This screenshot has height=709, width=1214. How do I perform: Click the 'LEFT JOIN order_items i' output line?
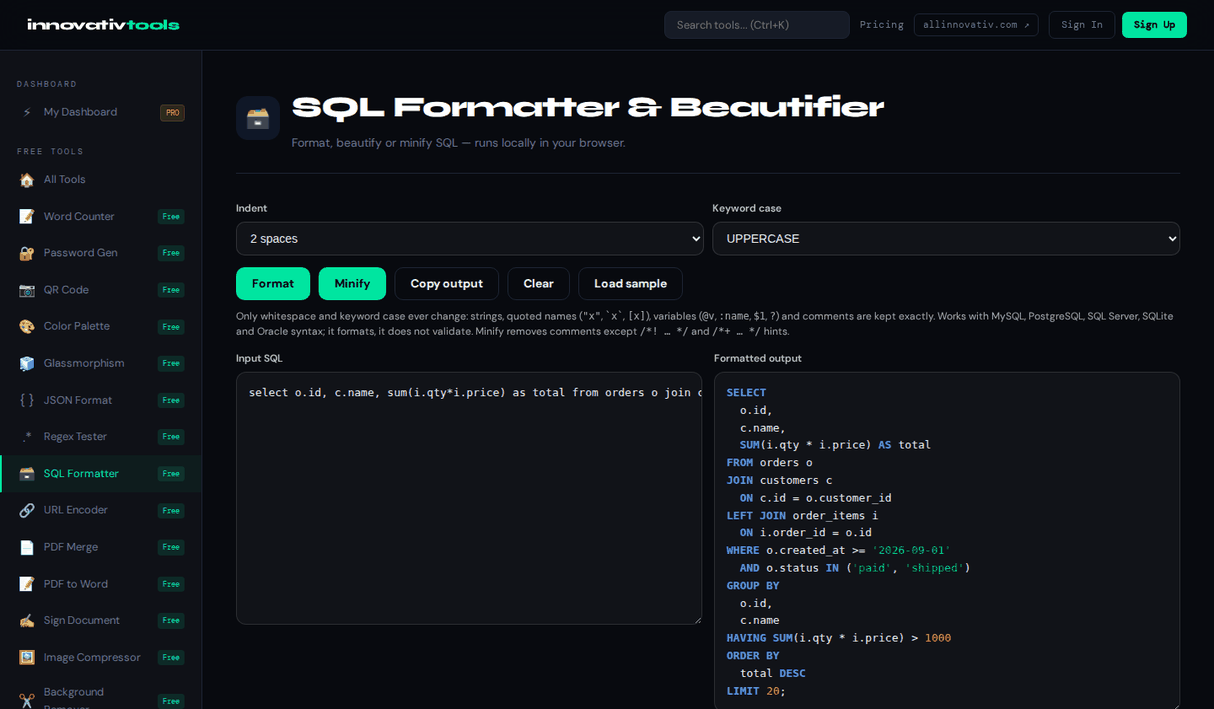click(x=802, y=515)
